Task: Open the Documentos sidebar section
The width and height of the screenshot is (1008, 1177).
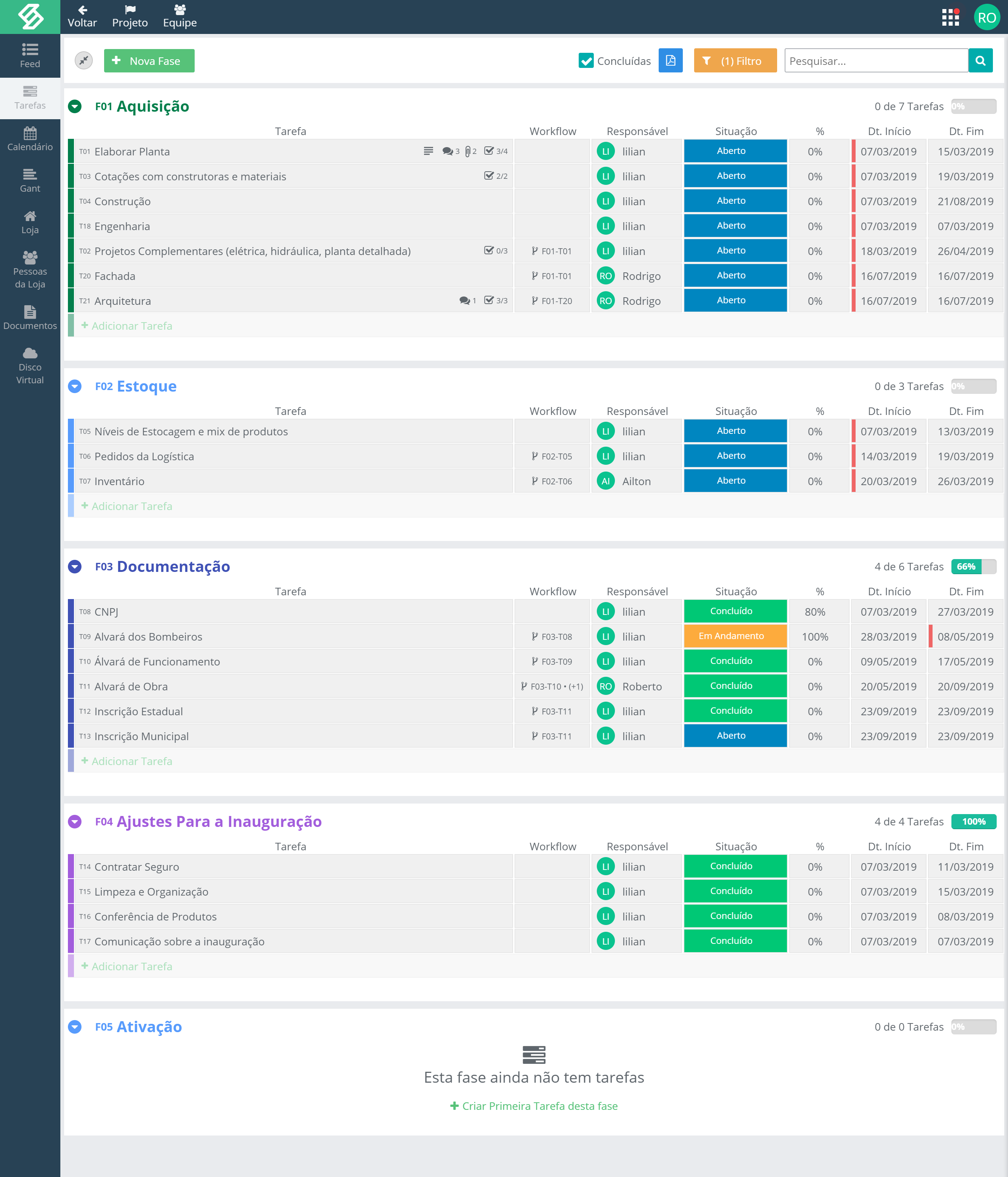Action: (x=30, y=318)
